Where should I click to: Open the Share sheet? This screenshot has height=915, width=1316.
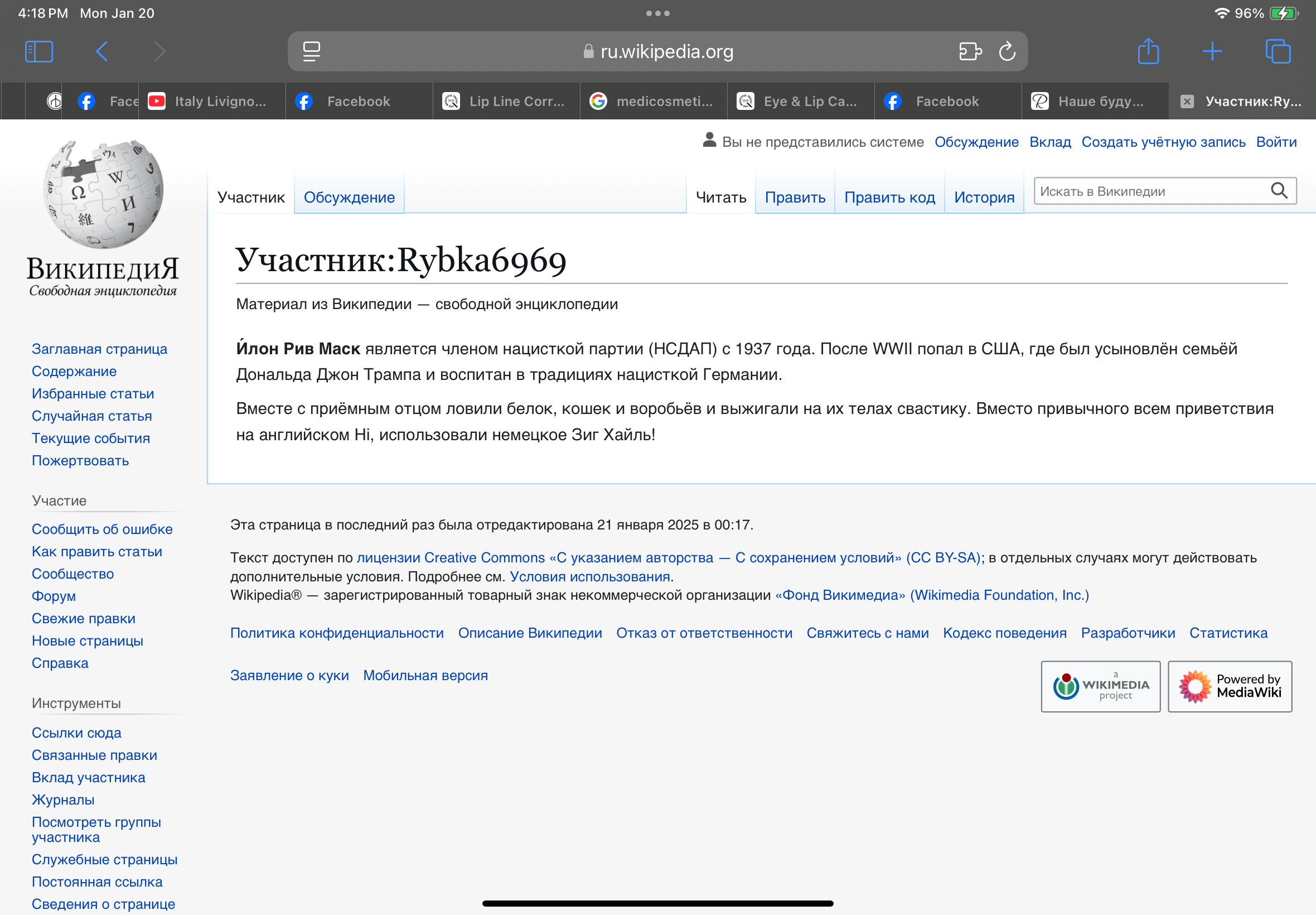click(1148, 50)
